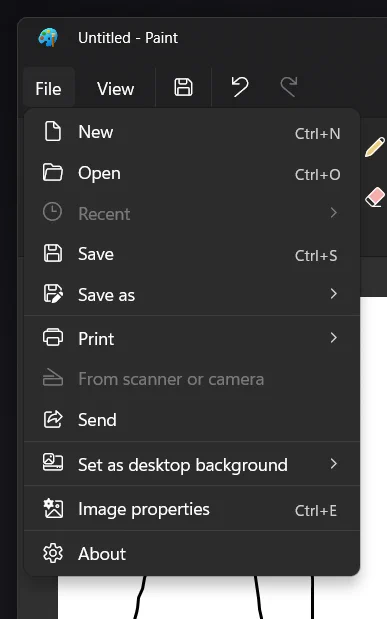Choose Send from the File menu

192,420
